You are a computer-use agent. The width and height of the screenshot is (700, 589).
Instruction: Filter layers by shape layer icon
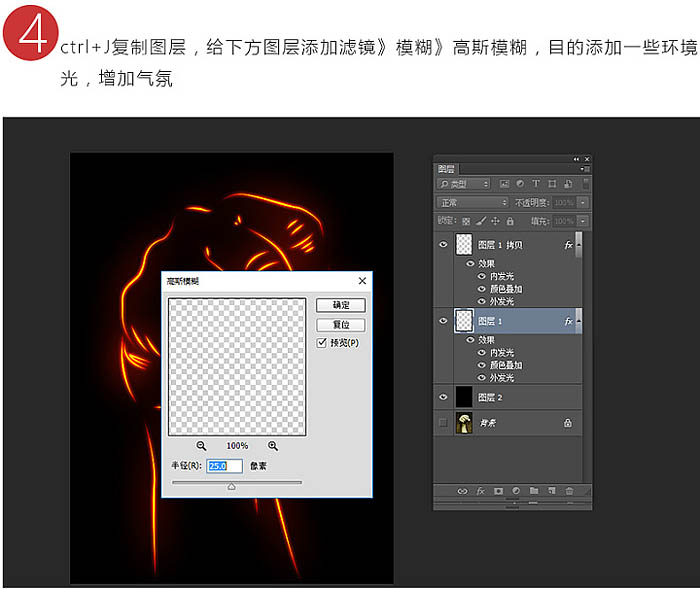(552, 184)
